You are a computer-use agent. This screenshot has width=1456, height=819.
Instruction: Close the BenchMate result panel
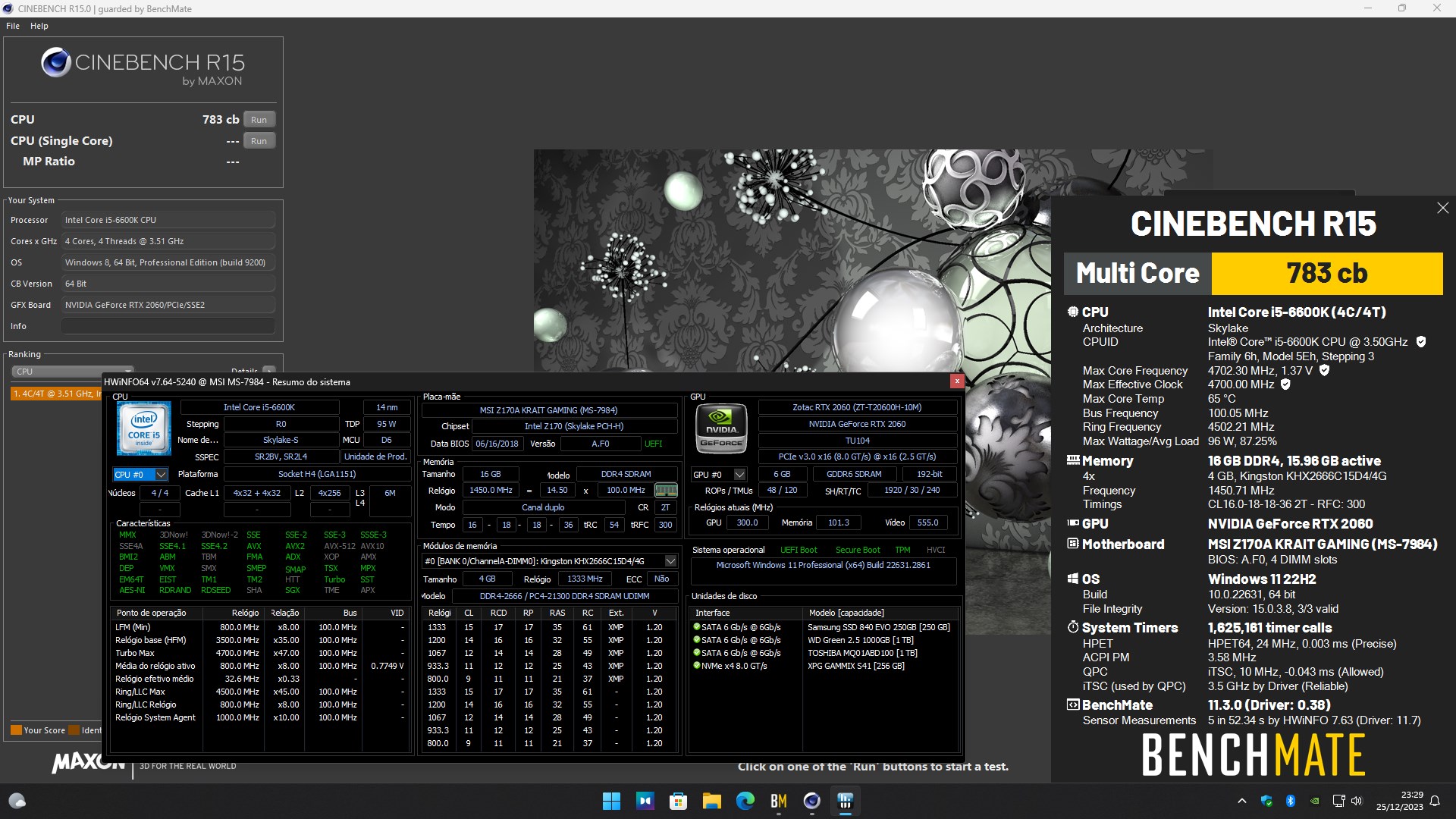click(1442, 208)
